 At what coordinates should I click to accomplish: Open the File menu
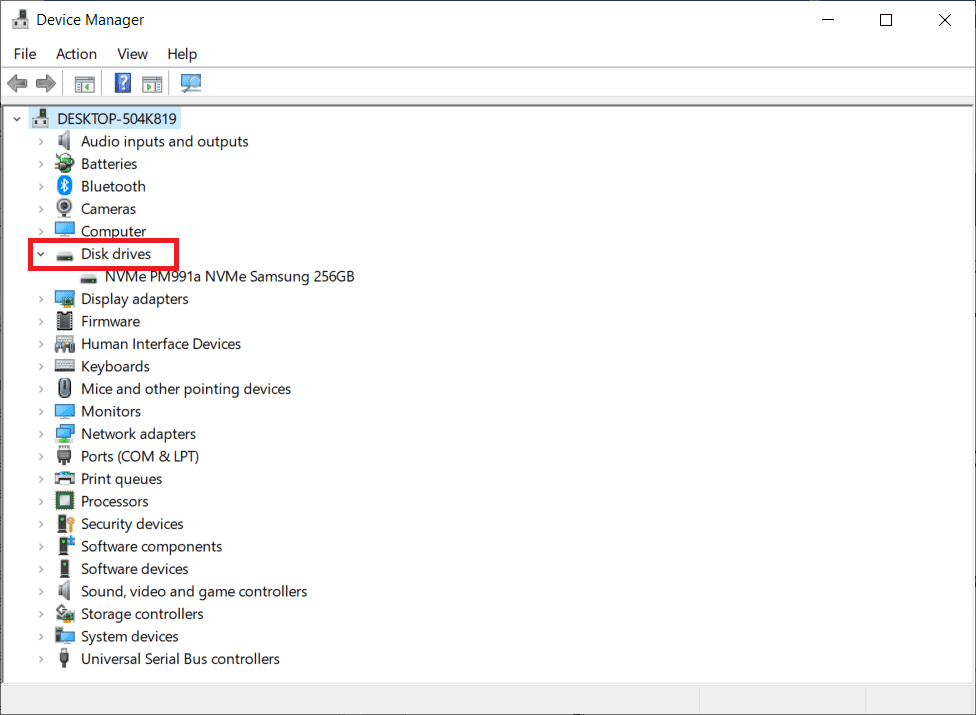(25, 54)
